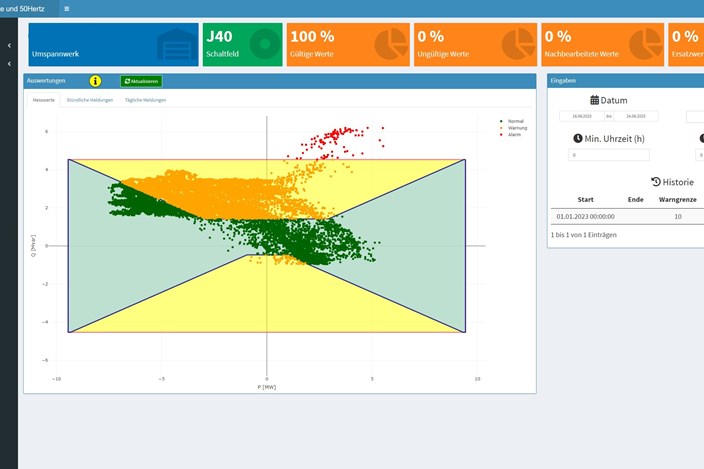Click the history icon beside Historie

pyautogui.click(x=655, y=182)
